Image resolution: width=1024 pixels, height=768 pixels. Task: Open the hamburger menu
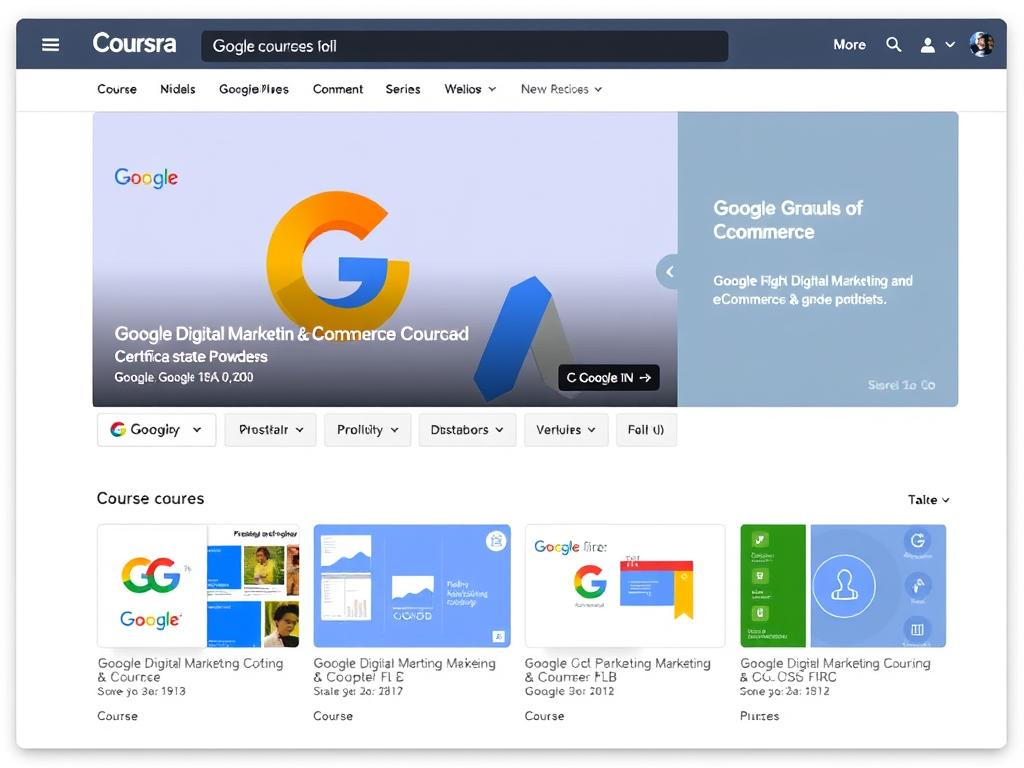(x=50, y=44)
